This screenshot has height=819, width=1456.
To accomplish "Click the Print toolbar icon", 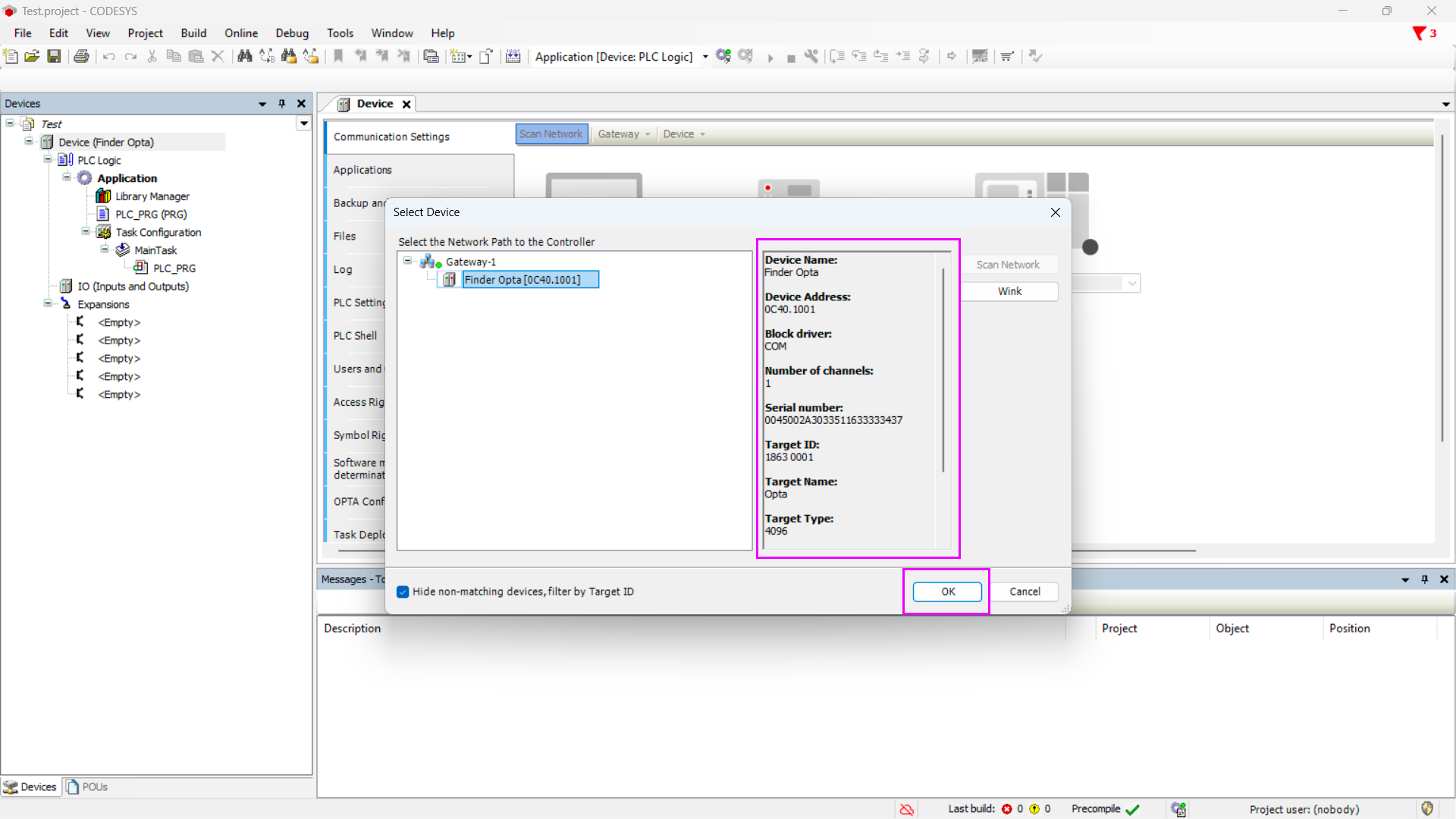I will 81,56.
